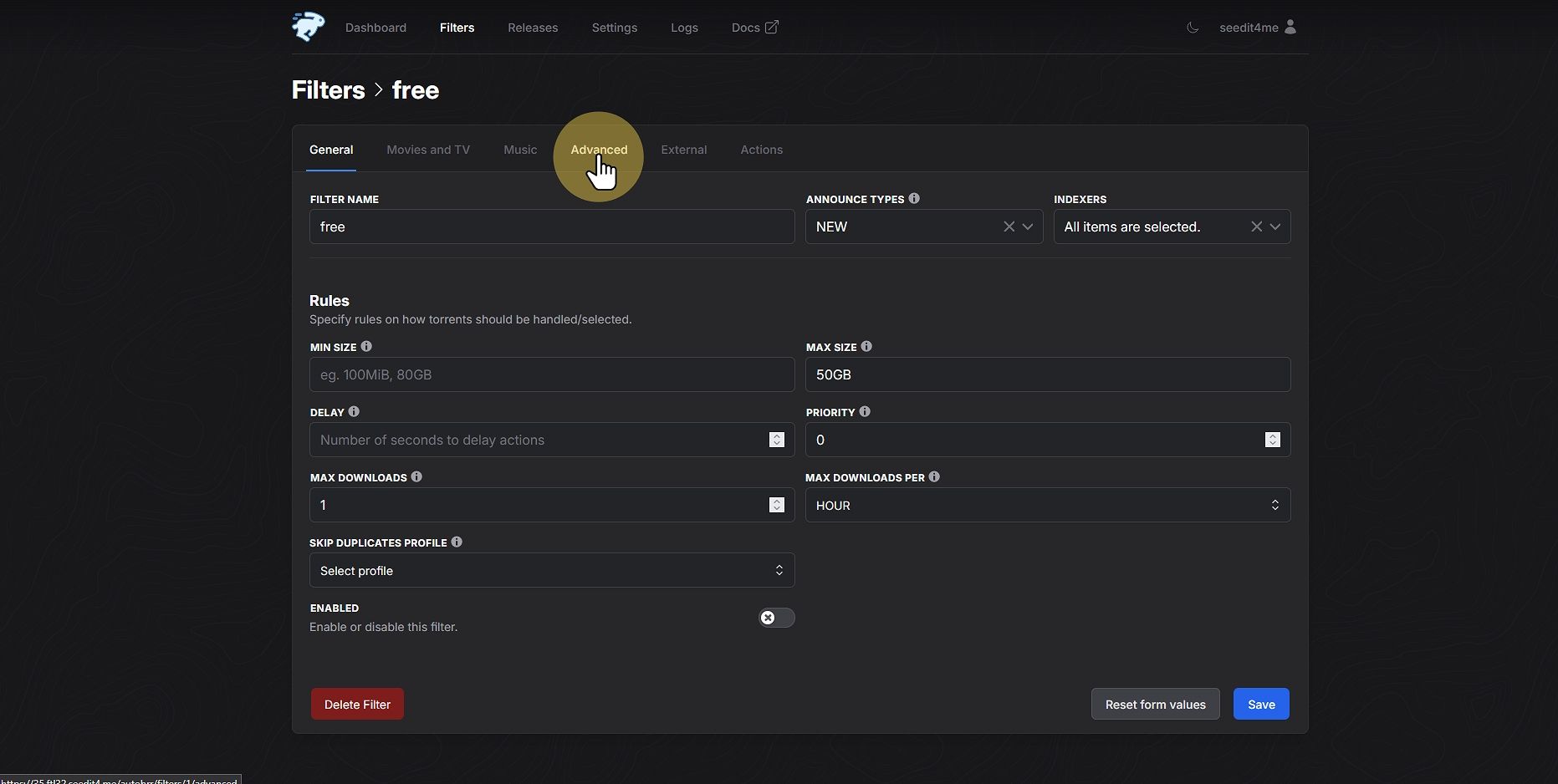1558x784 pixels.
Task: Open the Skip Duplicates Select profile dropdown
Action: (x=552, y=570)
